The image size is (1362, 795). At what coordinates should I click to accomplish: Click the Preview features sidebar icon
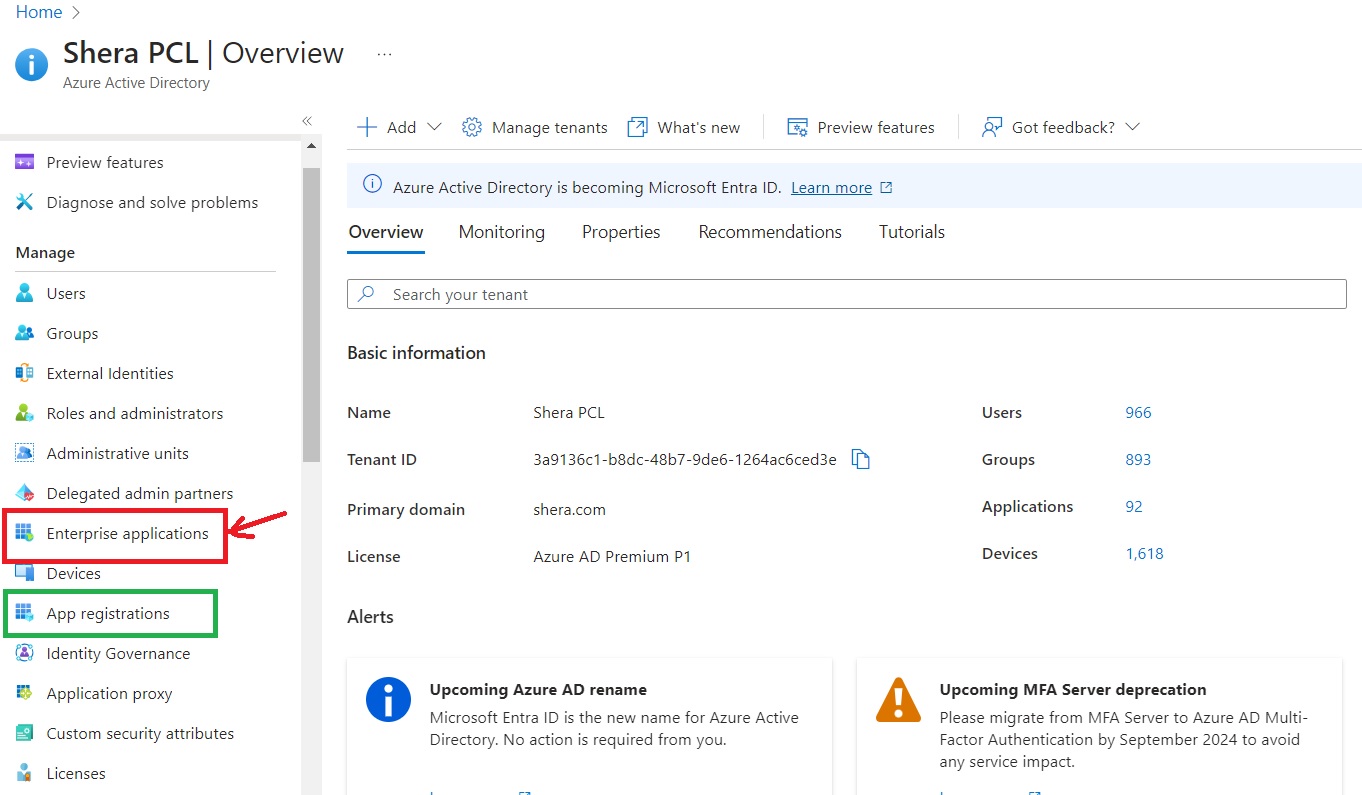[x=25, y=162]
